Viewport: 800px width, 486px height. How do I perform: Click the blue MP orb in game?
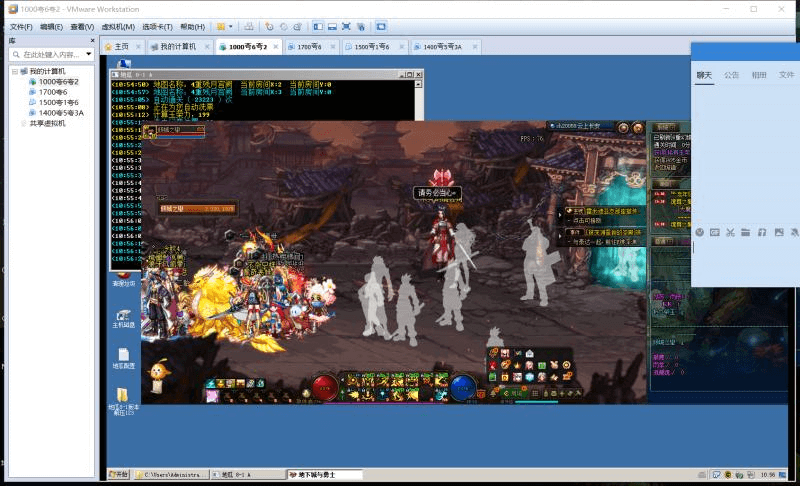pos(463,388)
